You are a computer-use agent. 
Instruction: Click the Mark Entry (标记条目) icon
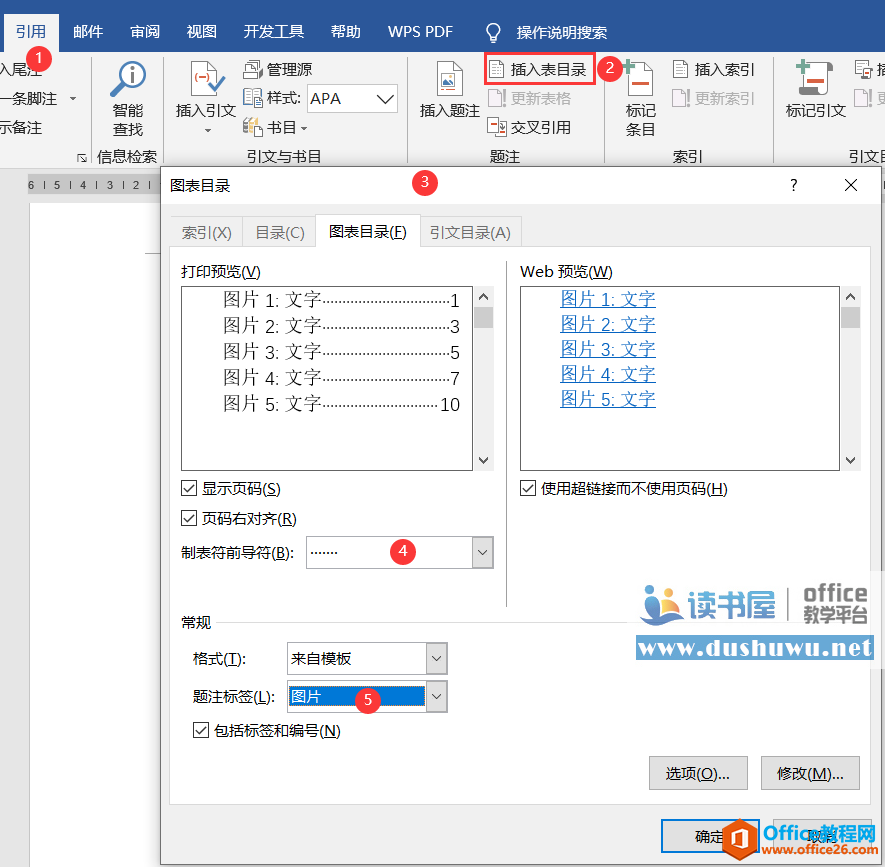tap(639, 78)
